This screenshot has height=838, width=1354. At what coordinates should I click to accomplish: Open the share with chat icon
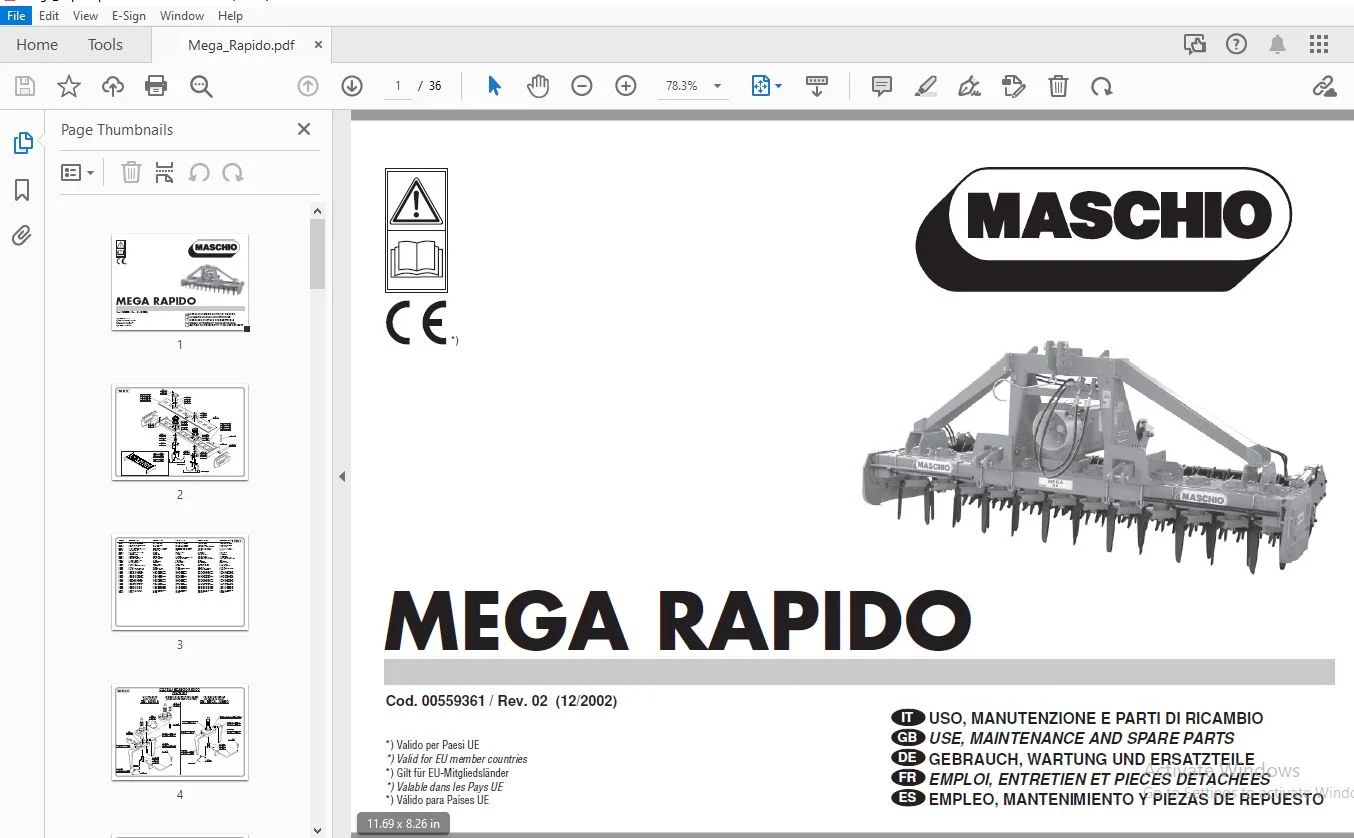[x=1194, y=44]
